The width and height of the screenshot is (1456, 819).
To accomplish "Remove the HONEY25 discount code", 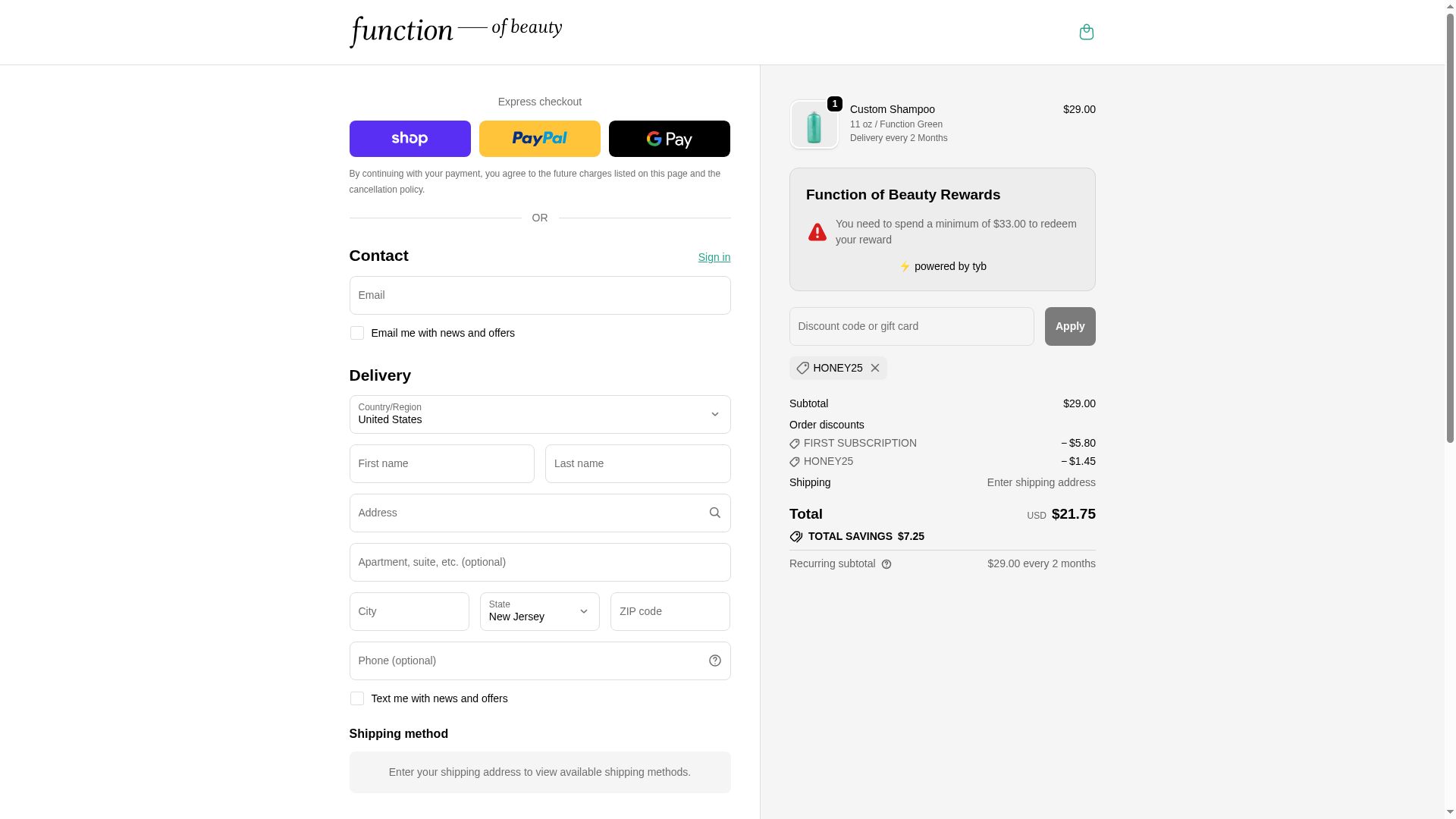I will tap(874, 368).
